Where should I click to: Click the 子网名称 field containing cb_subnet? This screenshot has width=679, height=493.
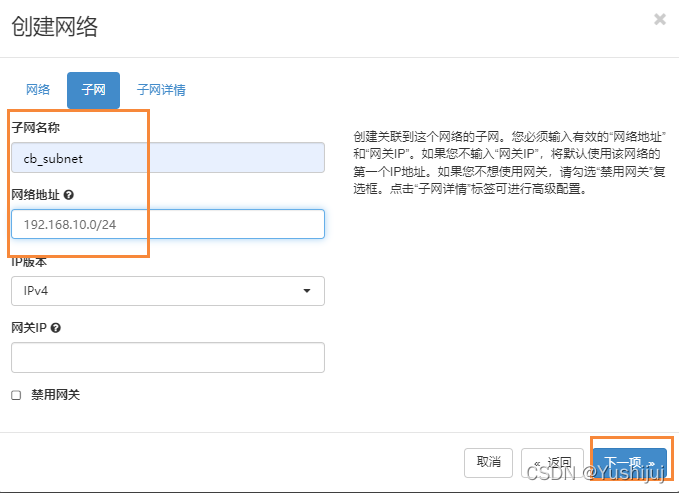pyautogui.click(x=168, y=158)
